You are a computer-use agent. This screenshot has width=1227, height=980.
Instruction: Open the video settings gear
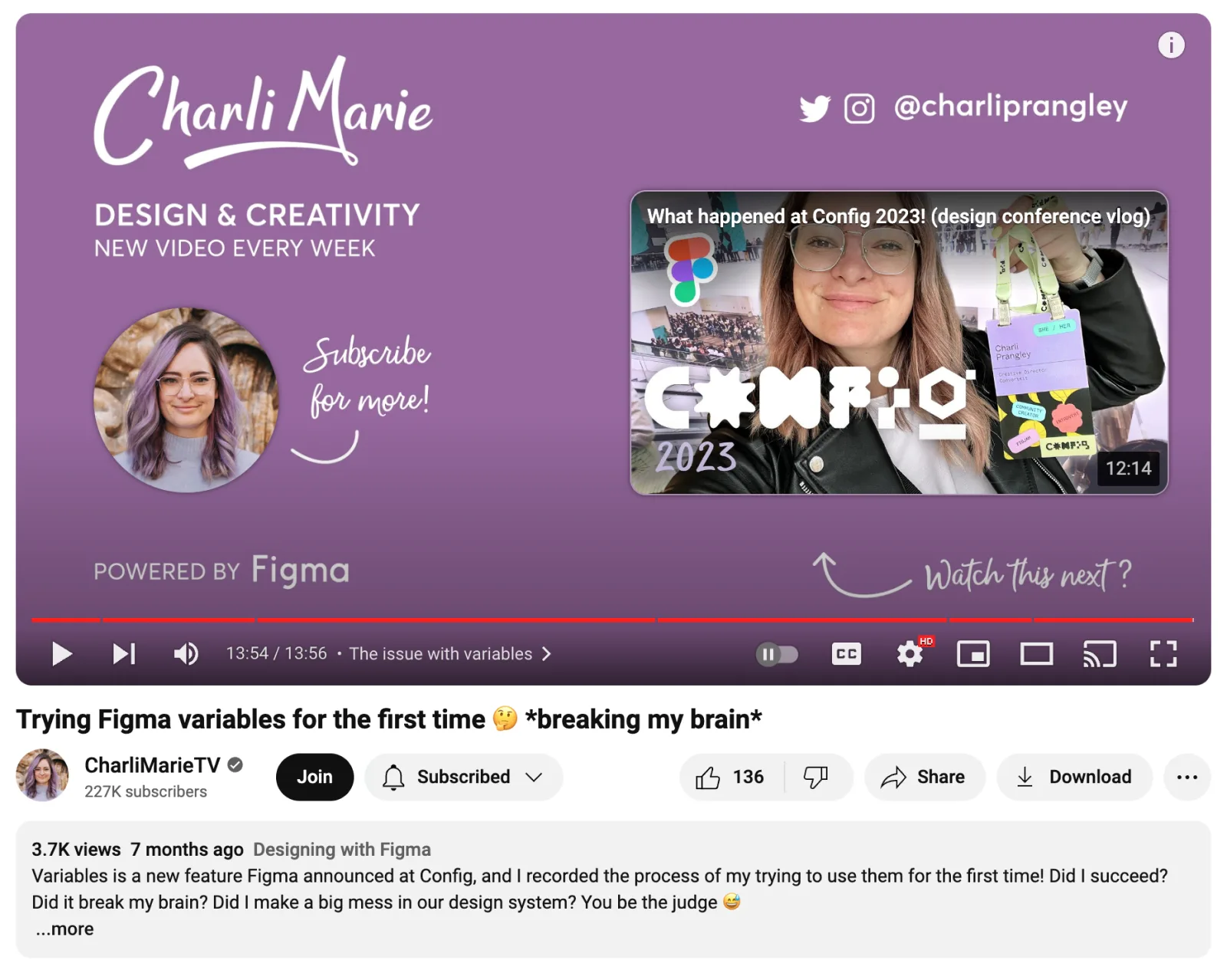click(x=910, y=654)
